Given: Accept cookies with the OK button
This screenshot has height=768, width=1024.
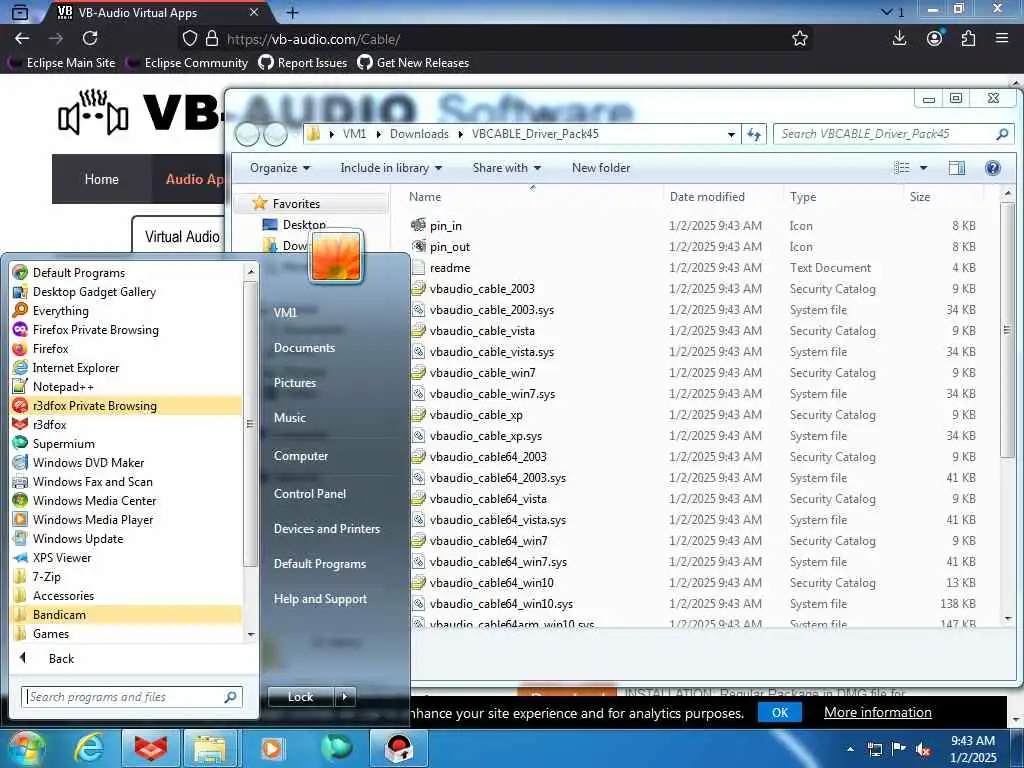Looking at the screenshot, I should click(780, 712).
